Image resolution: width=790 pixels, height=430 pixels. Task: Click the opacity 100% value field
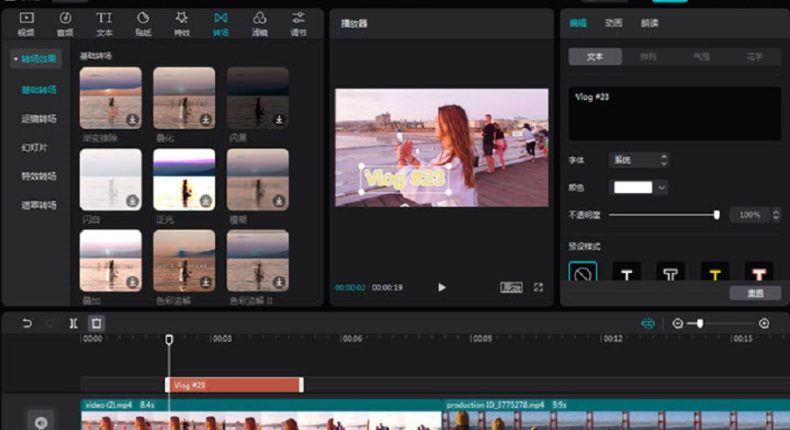[x=750, y=215]
